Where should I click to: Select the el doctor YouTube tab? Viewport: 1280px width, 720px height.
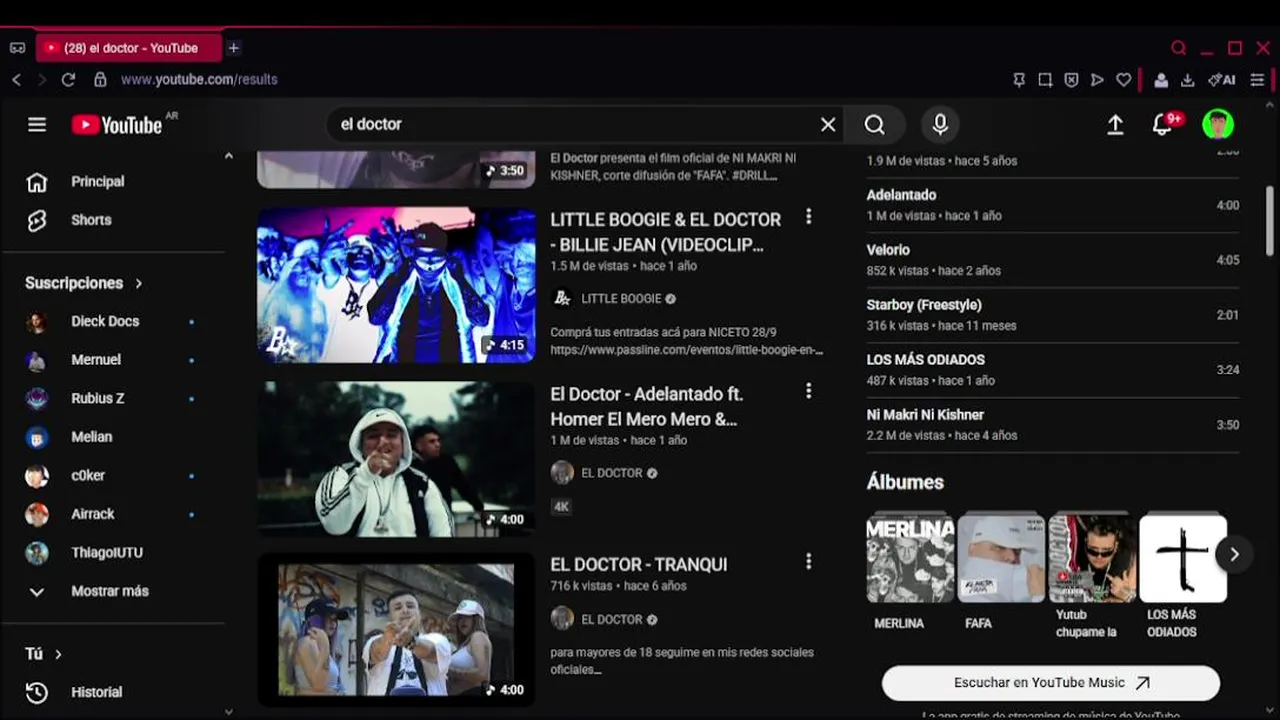(x=128, y=48)
